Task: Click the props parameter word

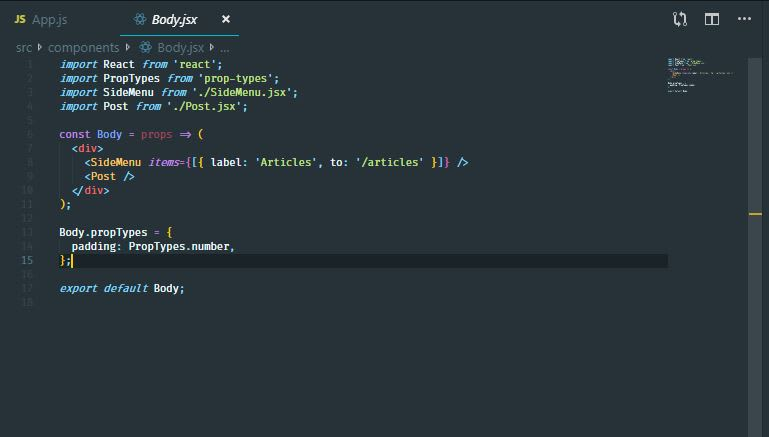Action: pyautogui.click(x=156, y=134)
